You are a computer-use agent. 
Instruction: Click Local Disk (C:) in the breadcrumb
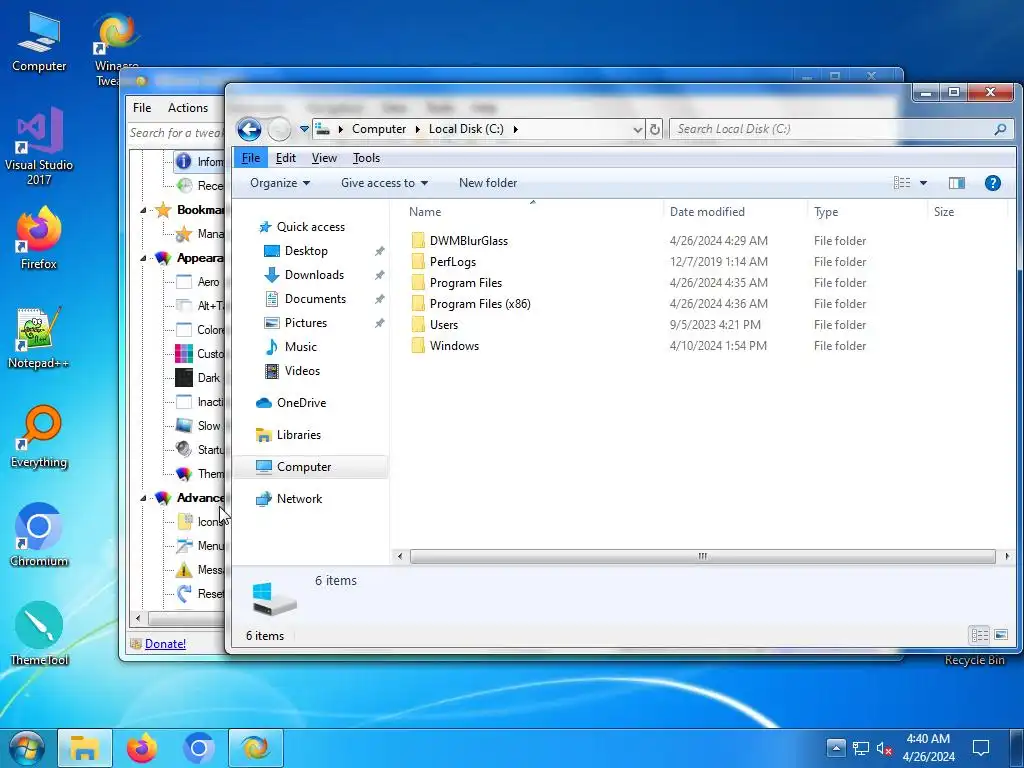click(466, 129)
